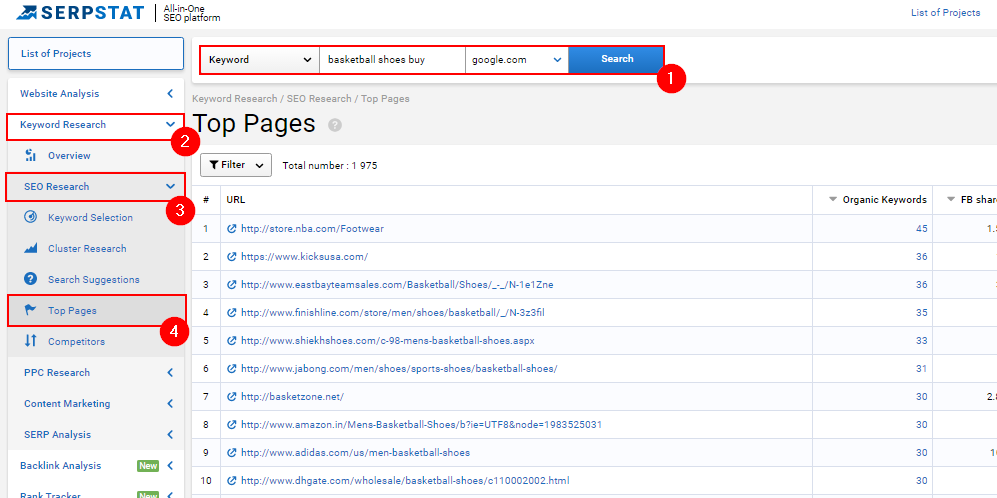This screenshot has height=498, width=997.
Task: Click the Keyword Selection target icon
Action: 31,218
